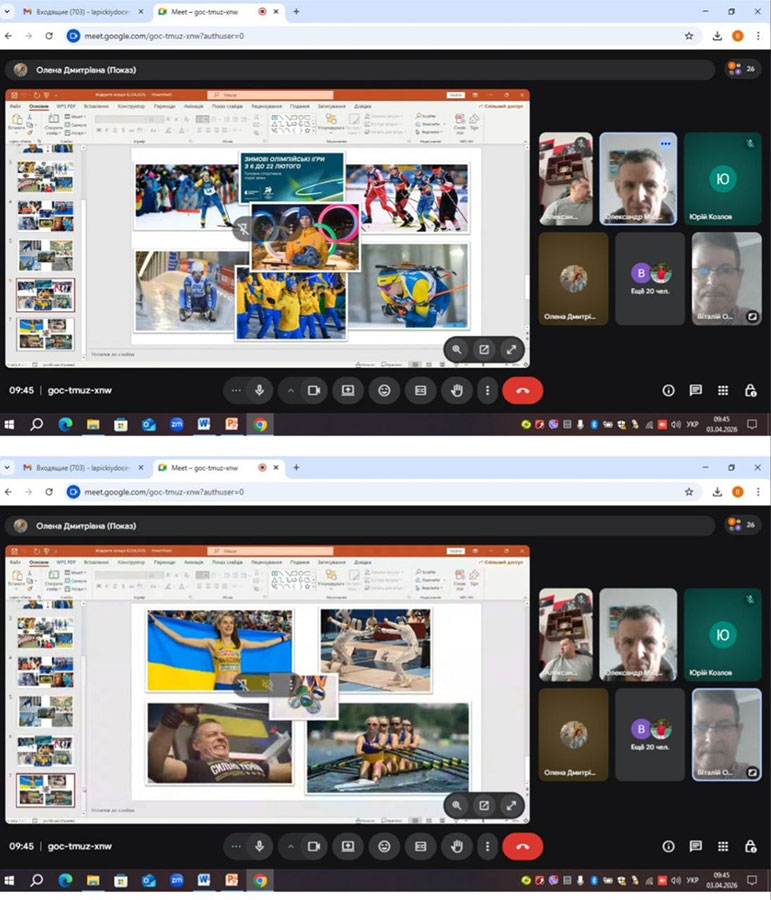This screenshot has height=900, width=771.
Task: Zoom the shared rowing slide presentation with magnifier
Action: coord(456,805)
